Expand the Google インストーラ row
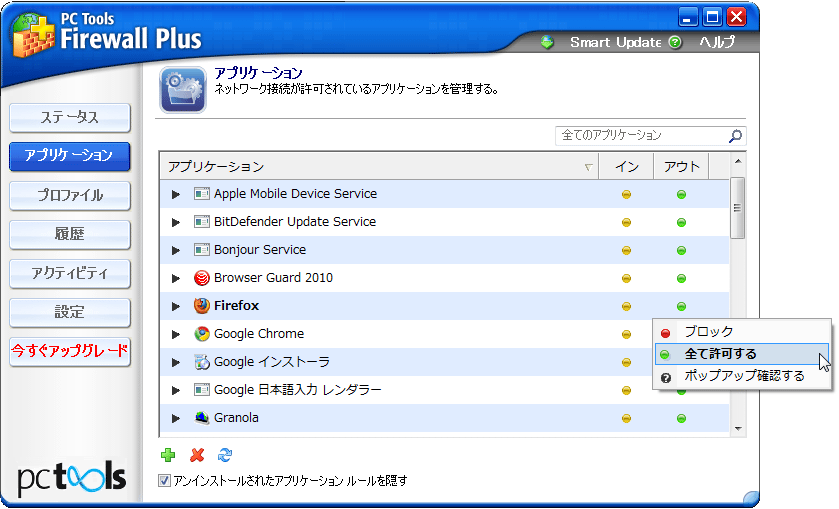The image size is (839, 509). 176,362
